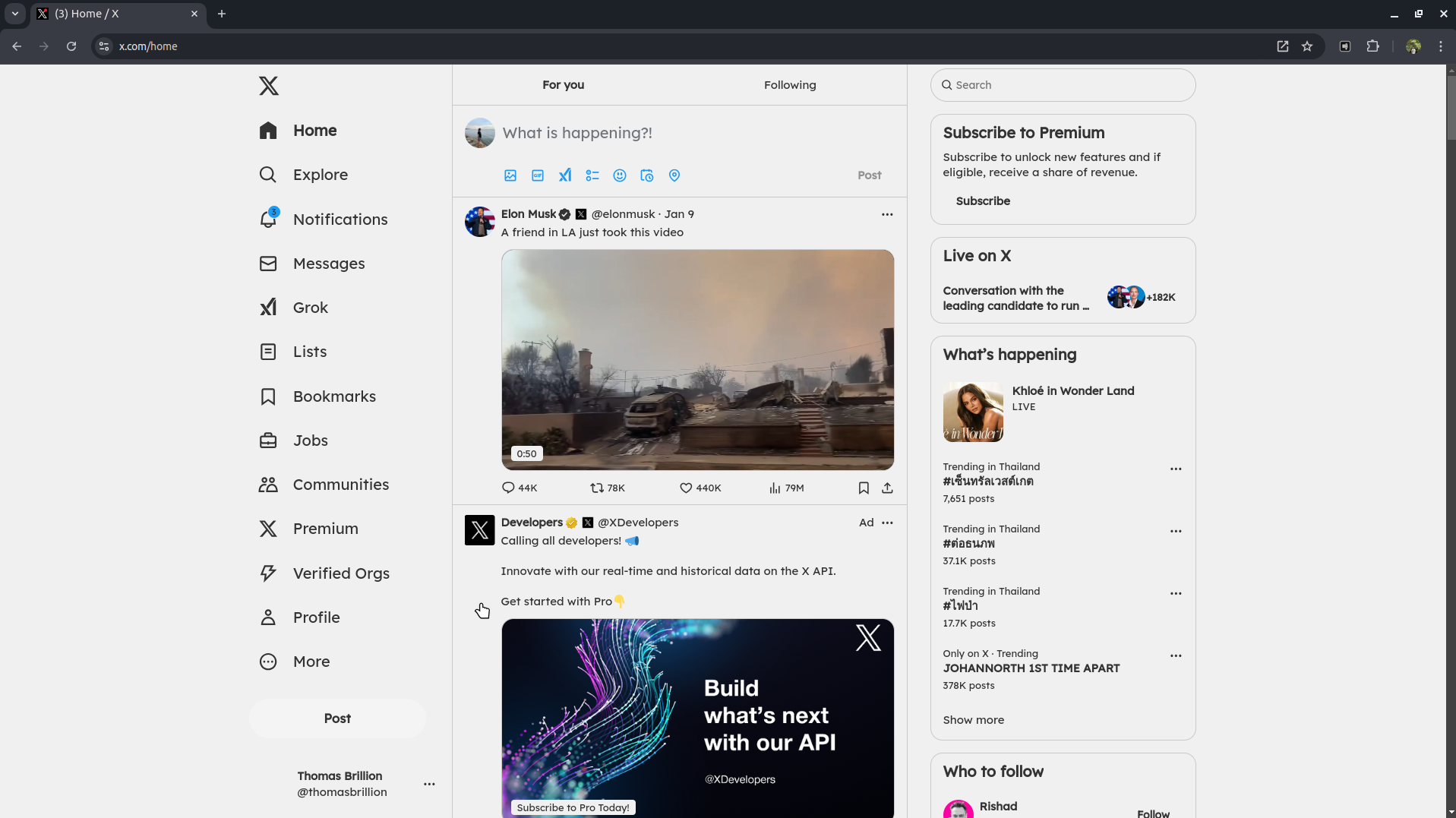Open Grok from the left sidebar

coord(310,308)
